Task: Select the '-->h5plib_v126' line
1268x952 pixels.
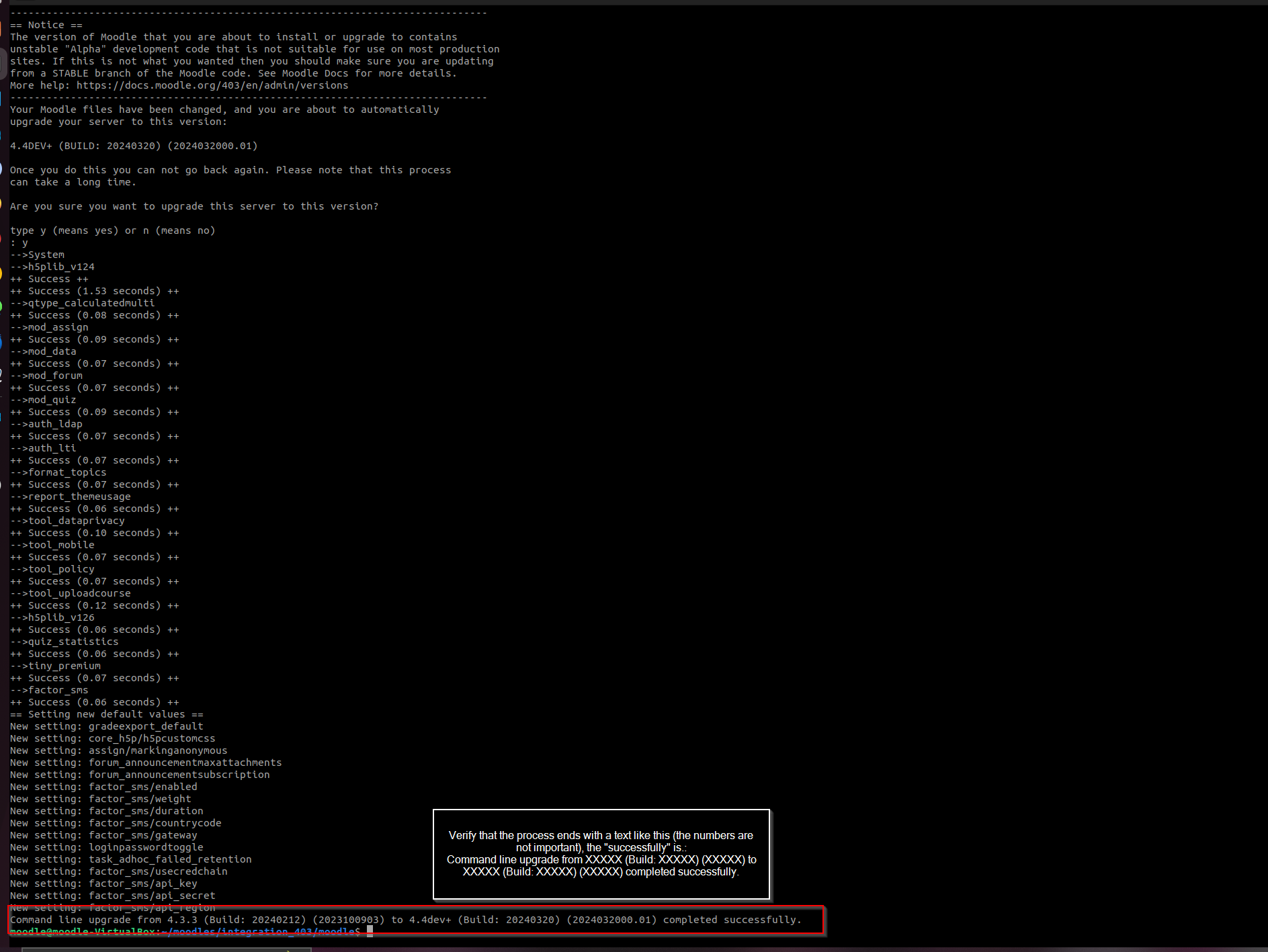Action: [x=52, y=617]
